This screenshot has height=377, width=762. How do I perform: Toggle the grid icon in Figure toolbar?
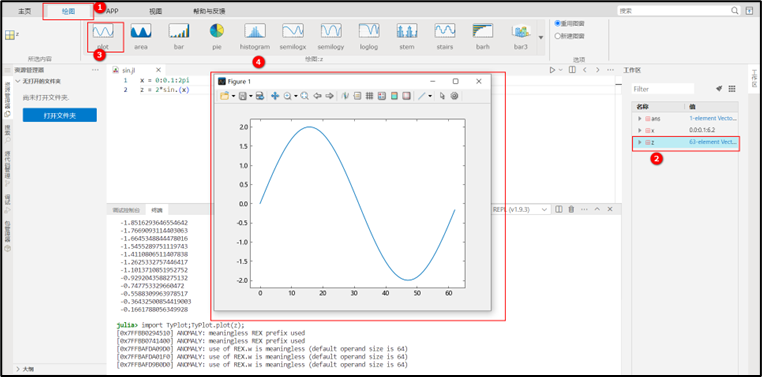click(x=369, y=96)
